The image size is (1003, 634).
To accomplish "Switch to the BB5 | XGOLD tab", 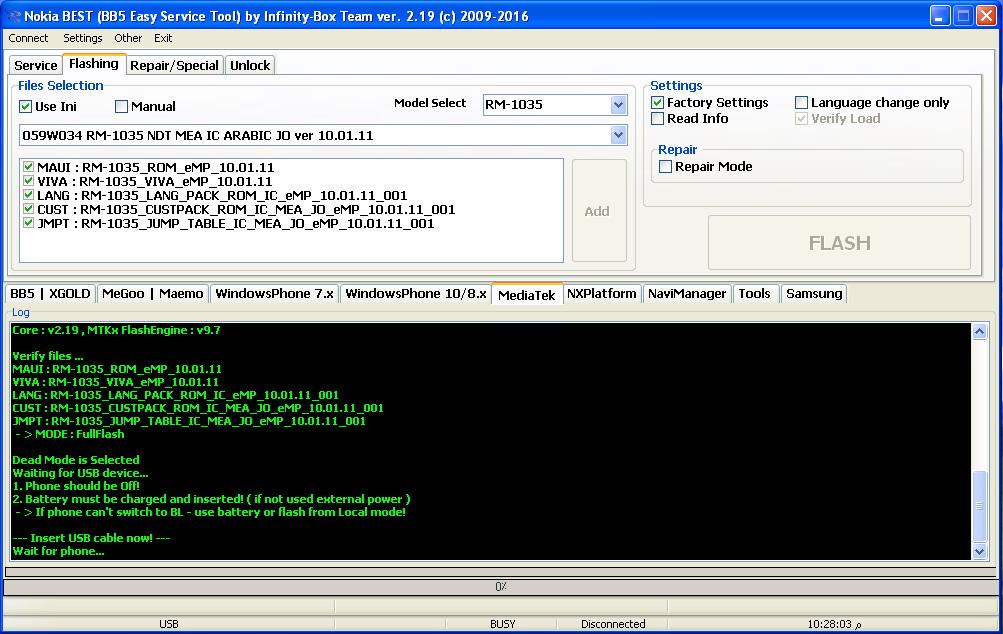I will [x=50, y=294].
